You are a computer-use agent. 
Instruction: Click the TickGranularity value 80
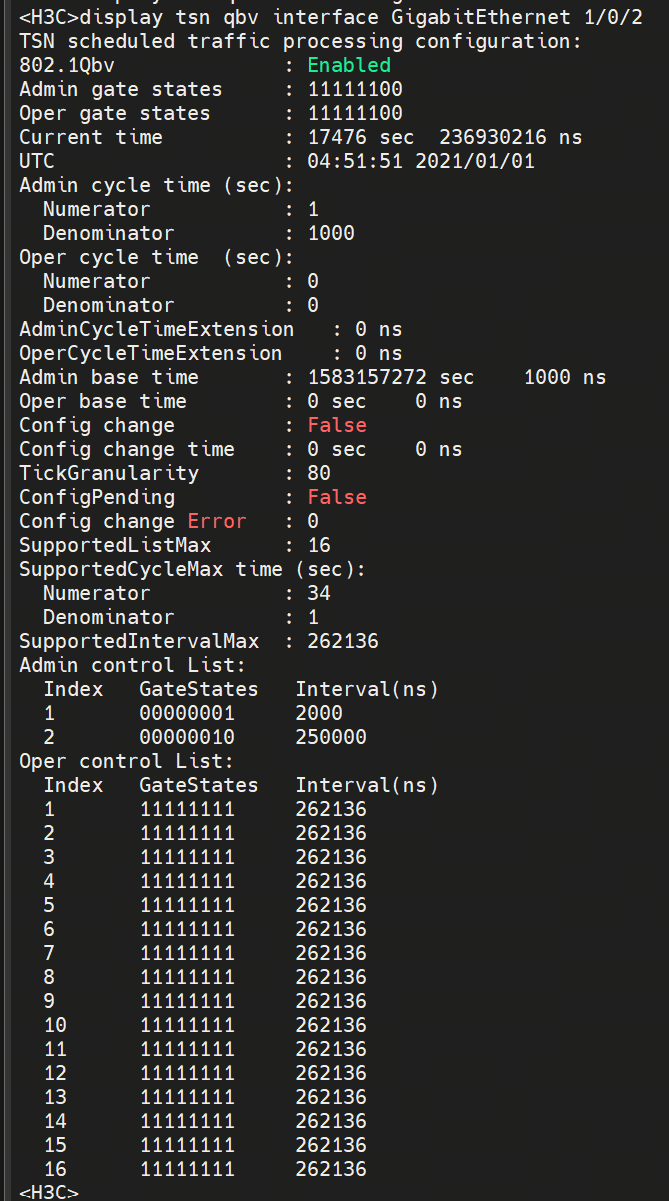click(319, 473)
